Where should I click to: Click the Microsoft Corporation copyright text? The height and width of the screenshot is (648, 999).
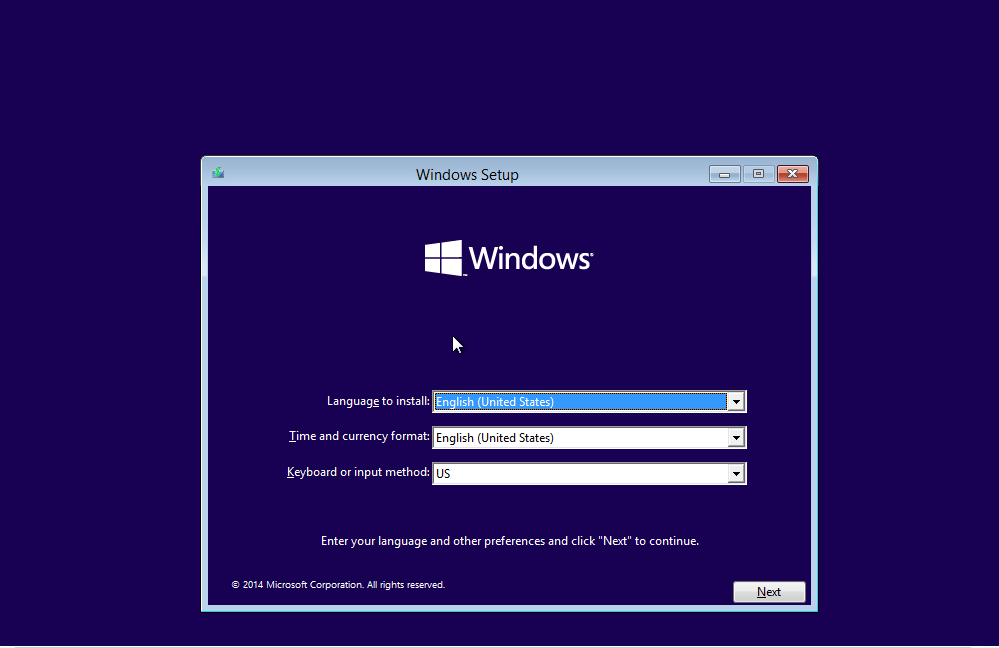coord(338,584)
